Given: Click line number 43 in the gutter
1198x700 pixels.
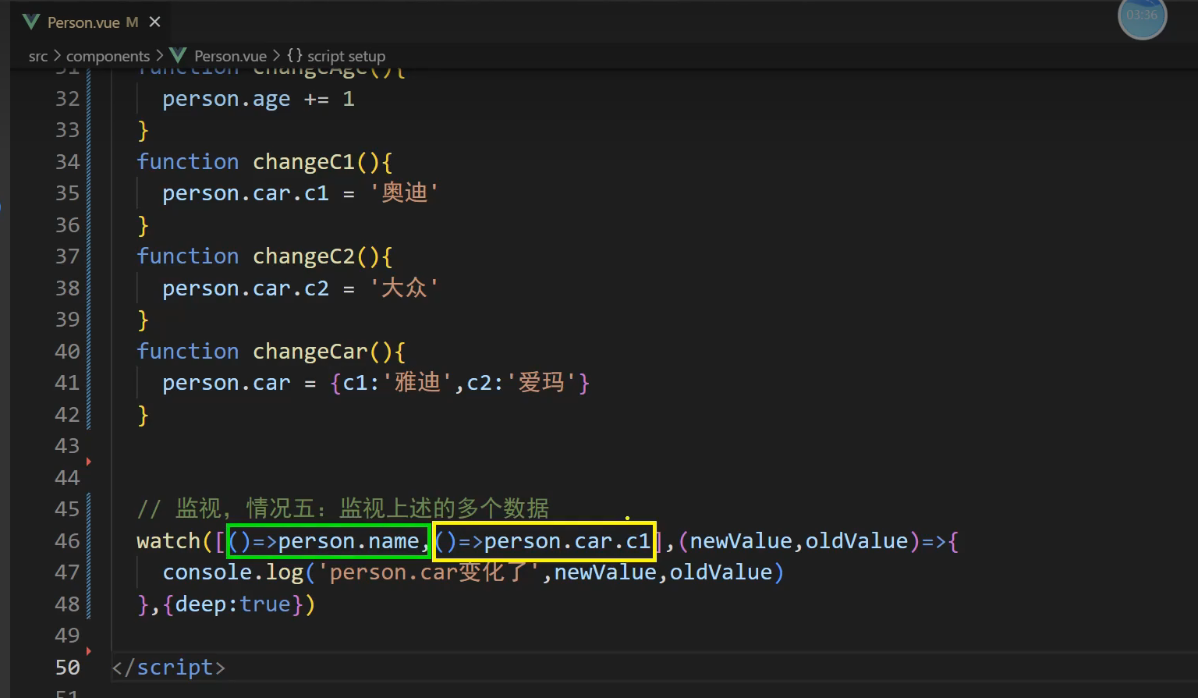Looking at the screenshot, I should tap(67, 446).
